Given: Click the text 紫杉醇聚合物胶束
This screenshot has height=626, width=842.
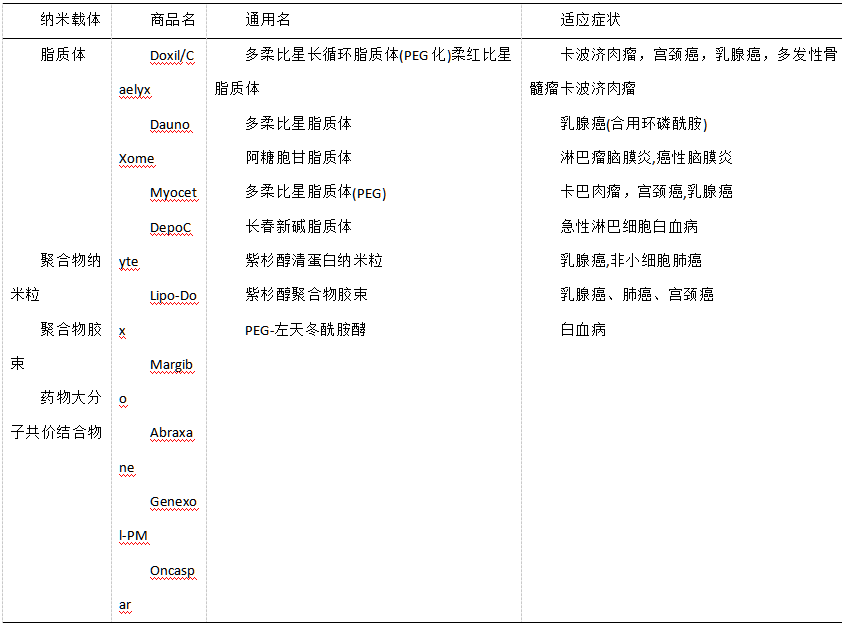Looking at the screenshot, I should [x=307, y=295].
